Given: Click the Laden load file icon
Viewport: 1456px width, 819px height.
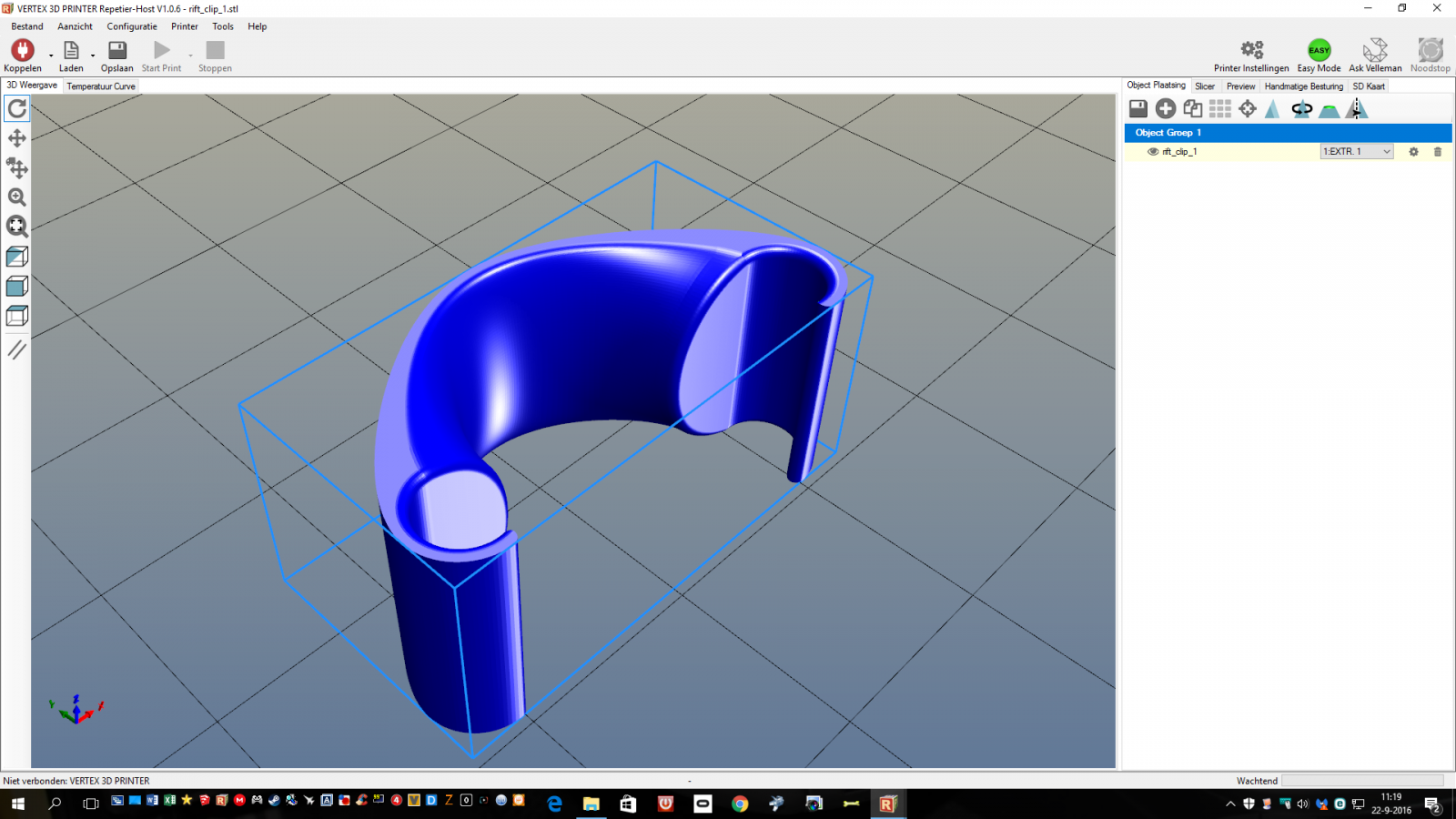Looking at the screenshot, I should click(71, 50).
